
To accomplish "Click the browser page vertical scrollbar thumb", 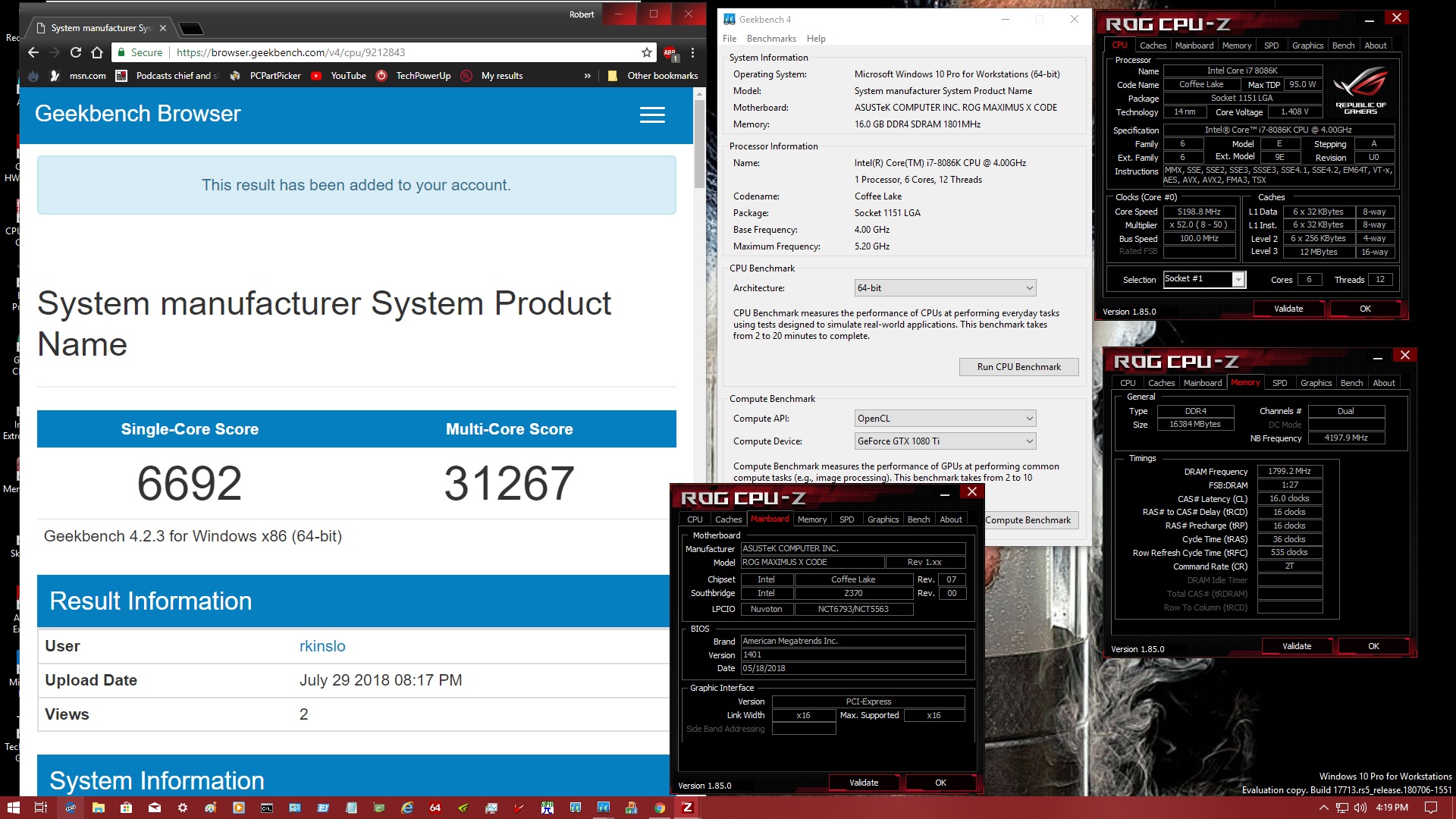I will tap(699, 144).
